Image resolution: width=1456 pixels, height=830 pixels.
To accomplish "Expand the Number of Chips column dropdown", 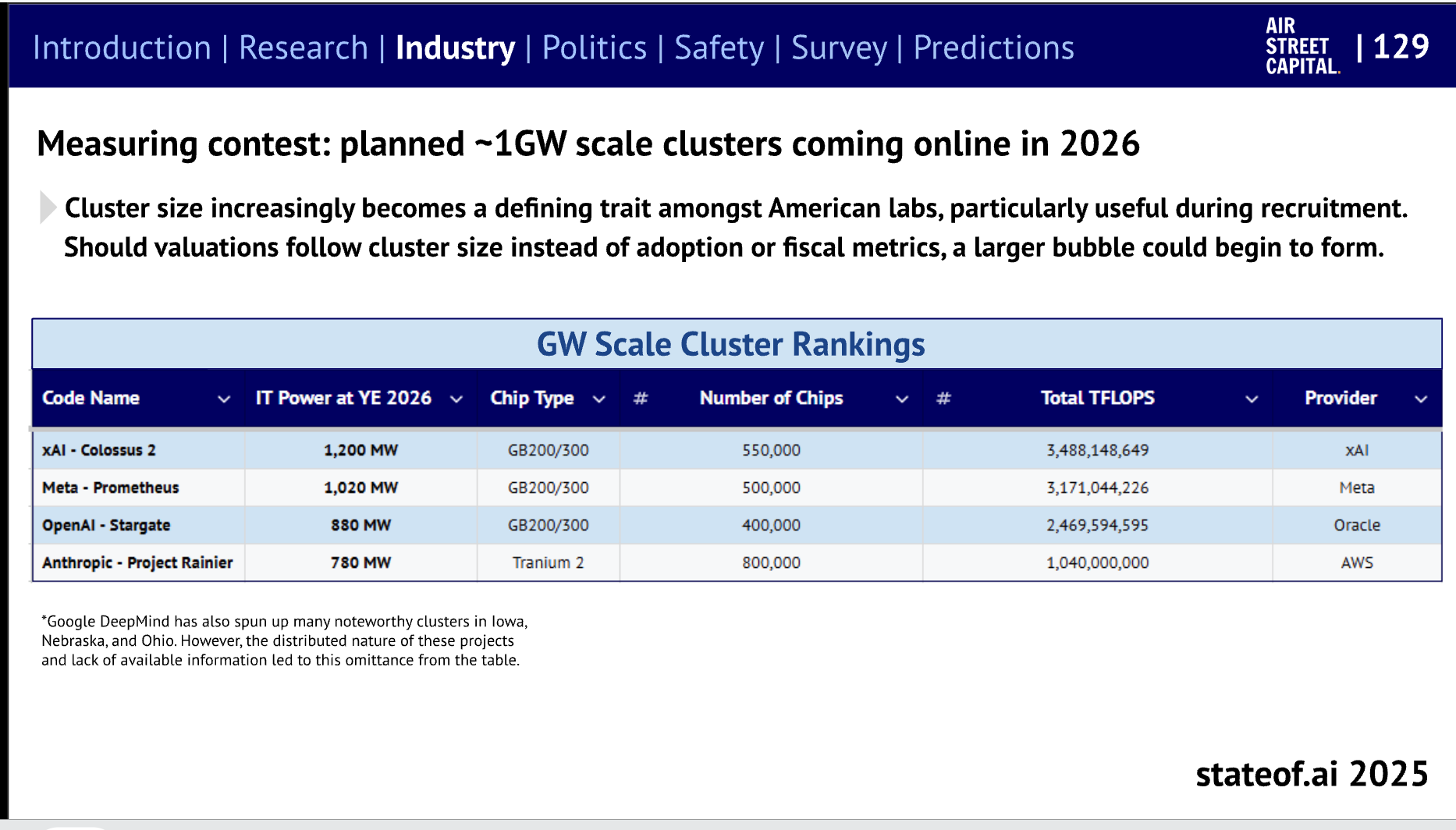I will coord(902,399).
